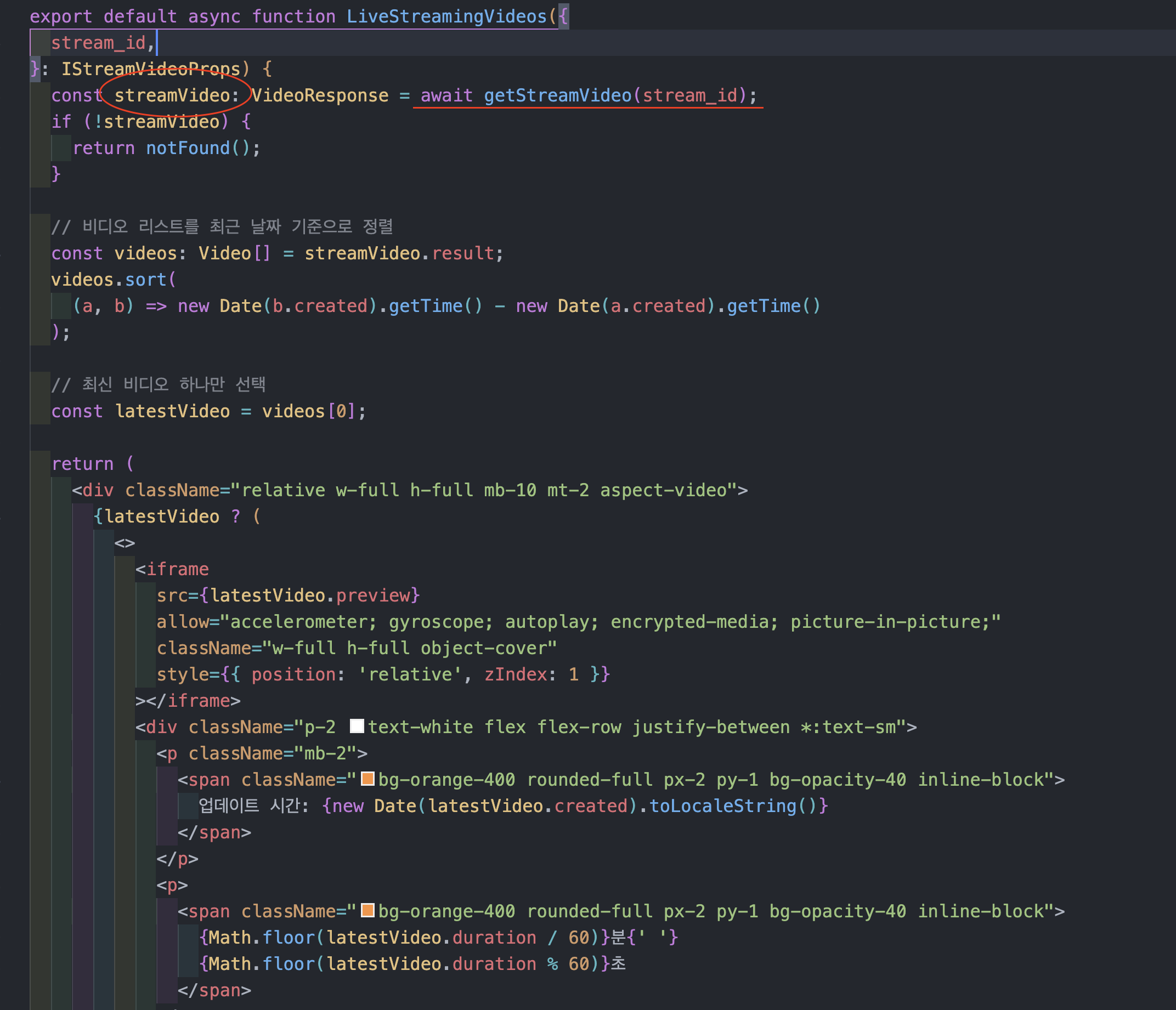Click the videos.sort method call

(109, 280)
